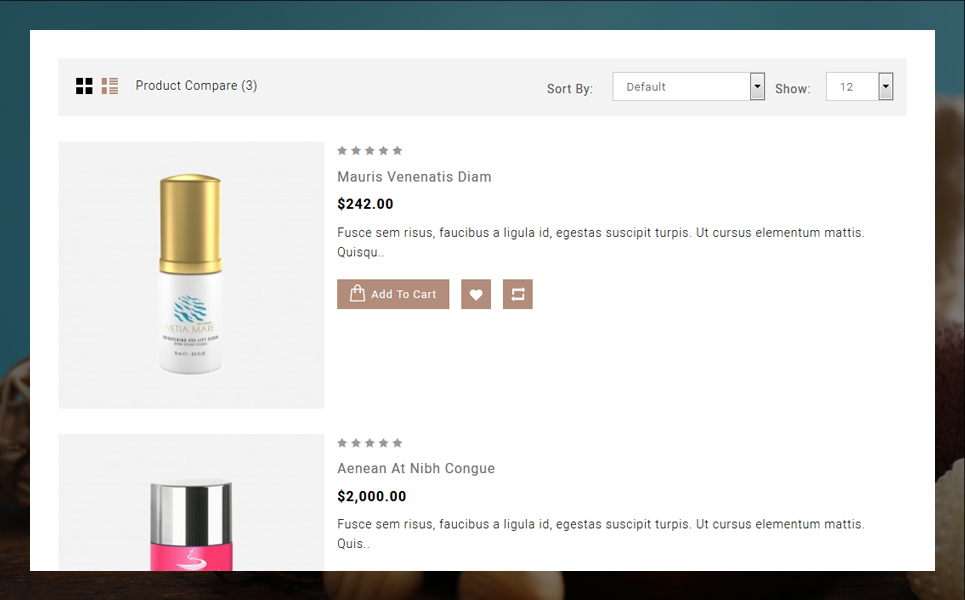The height and width of the screenshot is (600, 965).
Task: Compare Mauris Venenatis Diam product icon
Action: click(x=518, y=294)
